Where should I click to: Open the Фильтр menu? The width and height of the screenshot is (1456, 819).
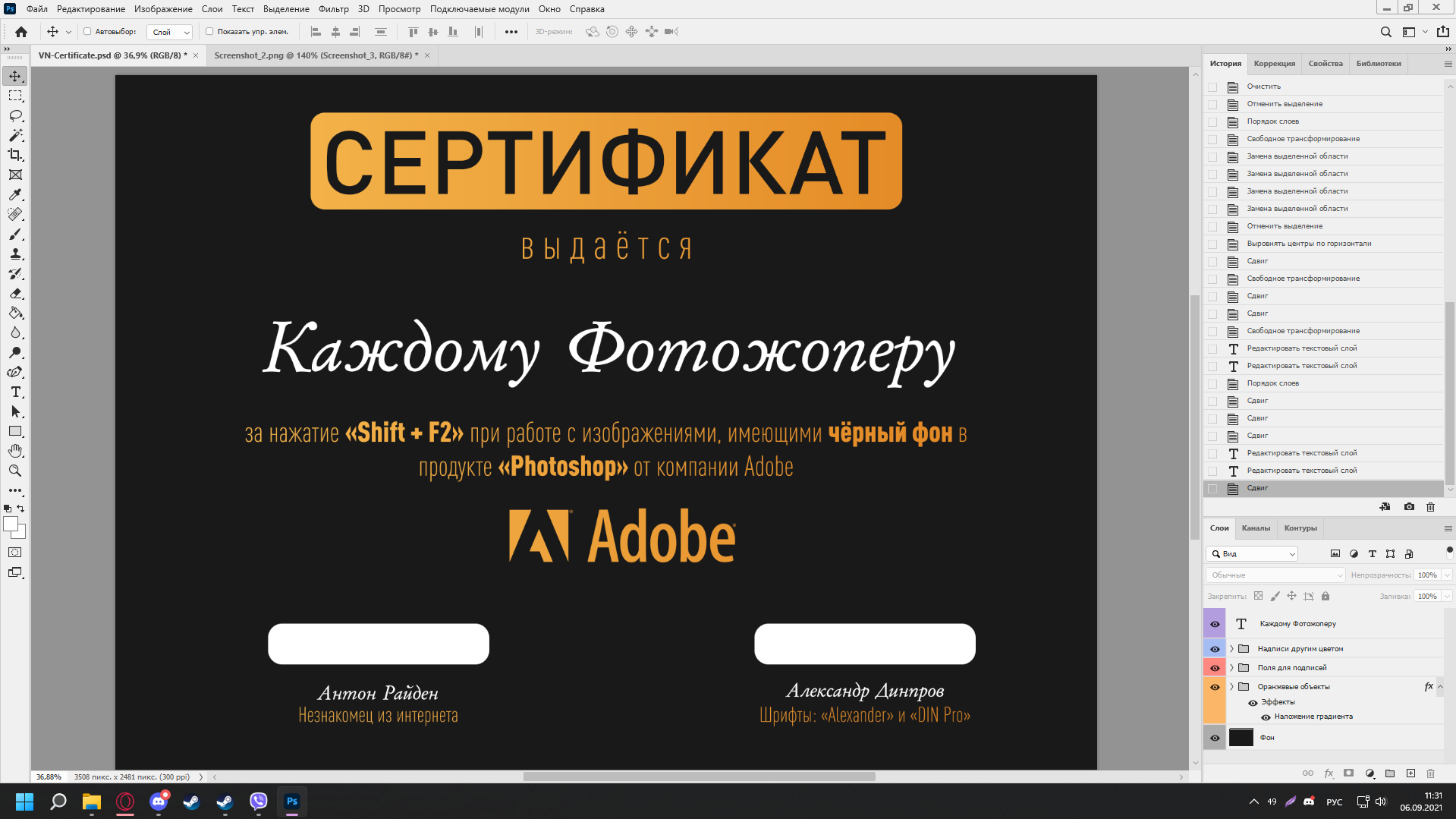pyautogui.click(x=333, y=9)
